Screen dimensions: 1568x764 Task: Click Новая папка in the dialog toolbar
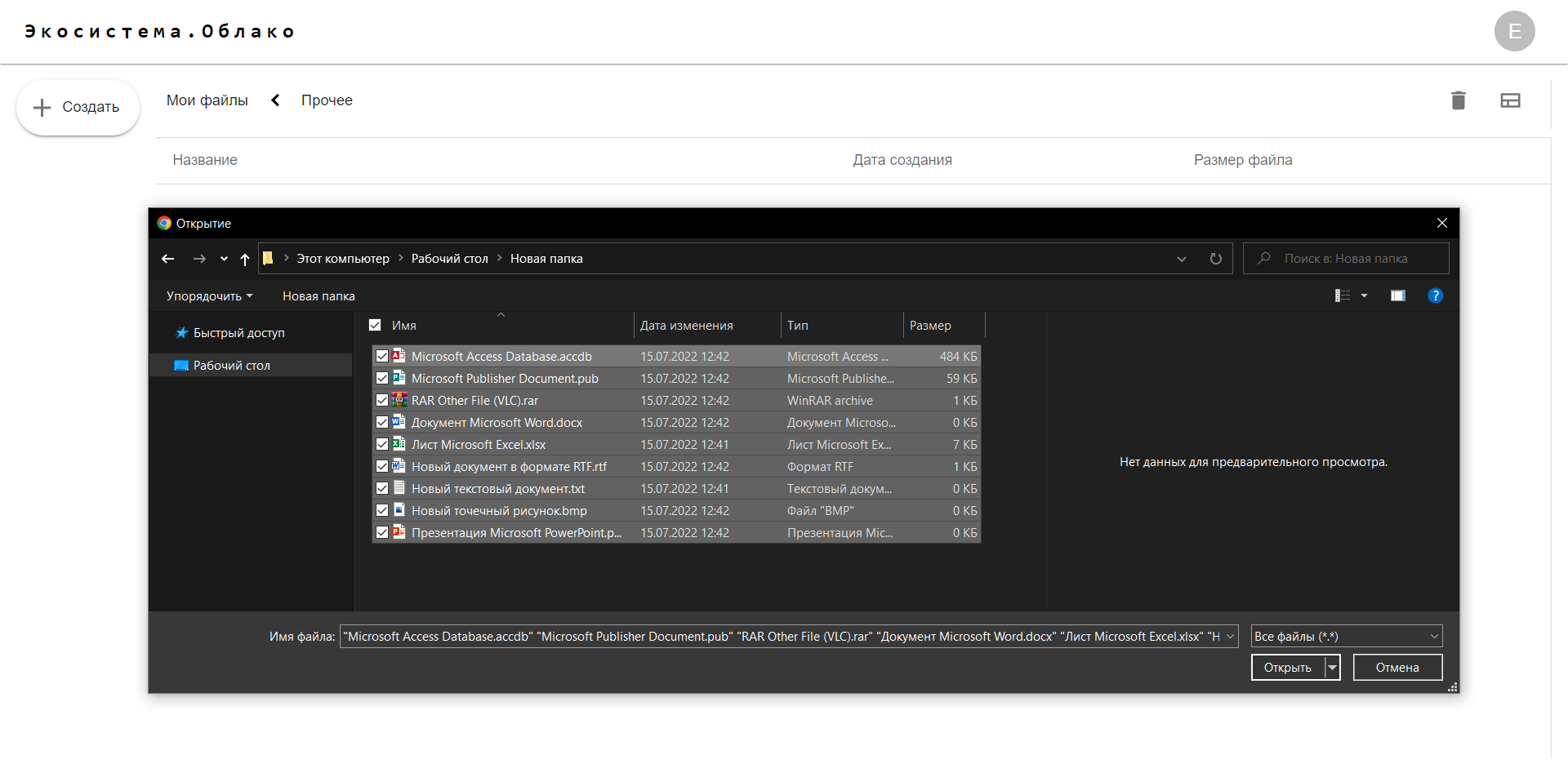click(318, 295)
